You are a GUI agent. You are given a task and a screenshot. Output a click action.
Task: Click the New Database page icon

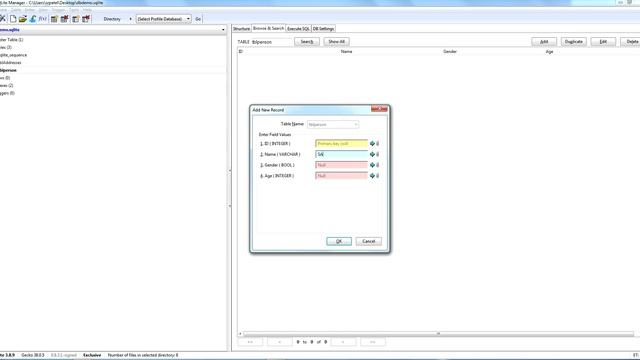pyautogui.click(x=13, y=19)
